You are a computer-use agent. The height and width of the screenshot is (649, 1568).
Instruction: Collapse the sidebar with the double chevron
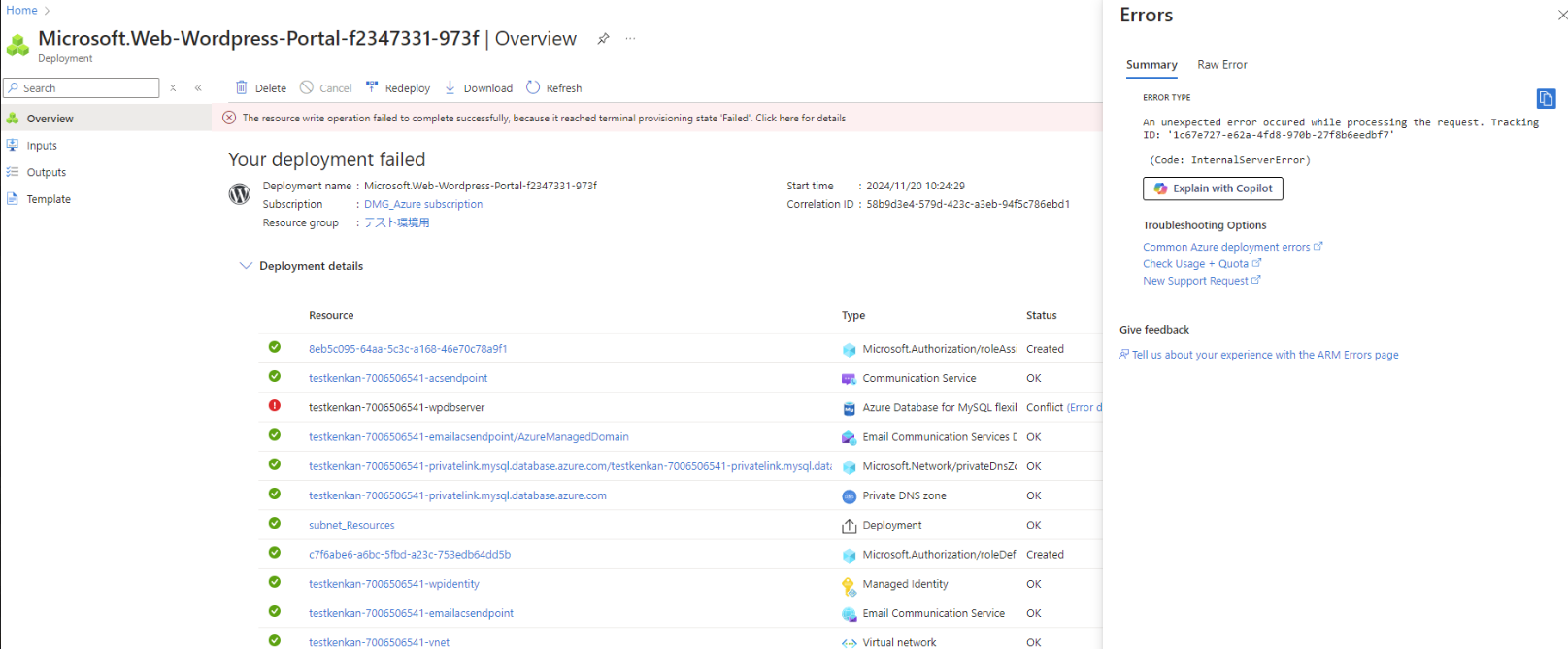pyautogui.click(x=198, y=87)
